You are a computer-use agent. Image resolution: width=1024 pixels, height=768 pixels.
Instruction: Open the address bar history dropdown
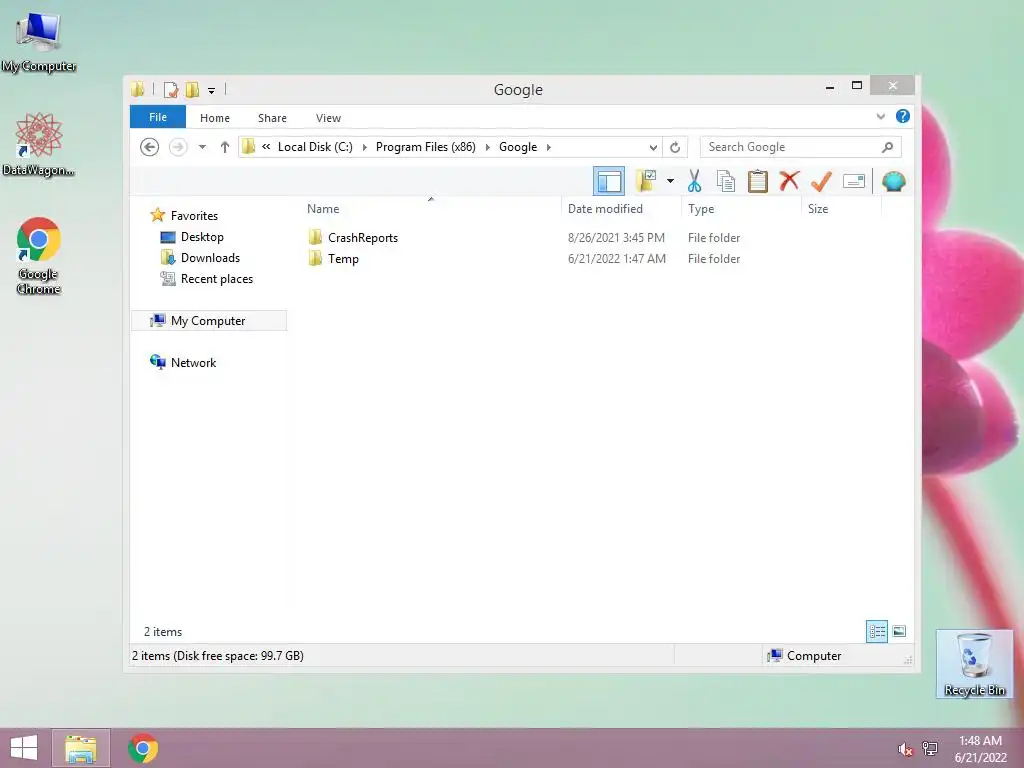click(x=652, y=148)
